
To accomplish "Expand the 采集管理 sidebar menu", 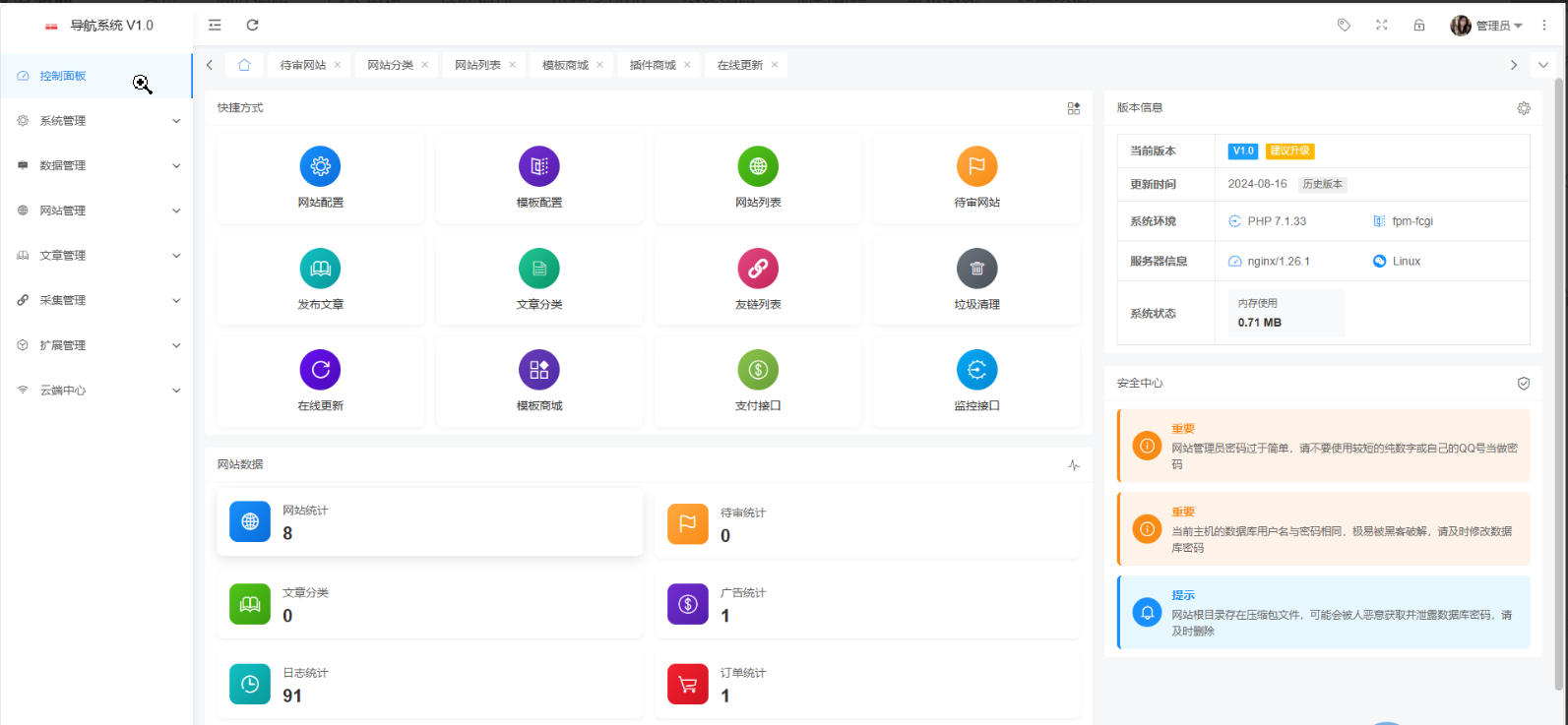I will point(96,300).
